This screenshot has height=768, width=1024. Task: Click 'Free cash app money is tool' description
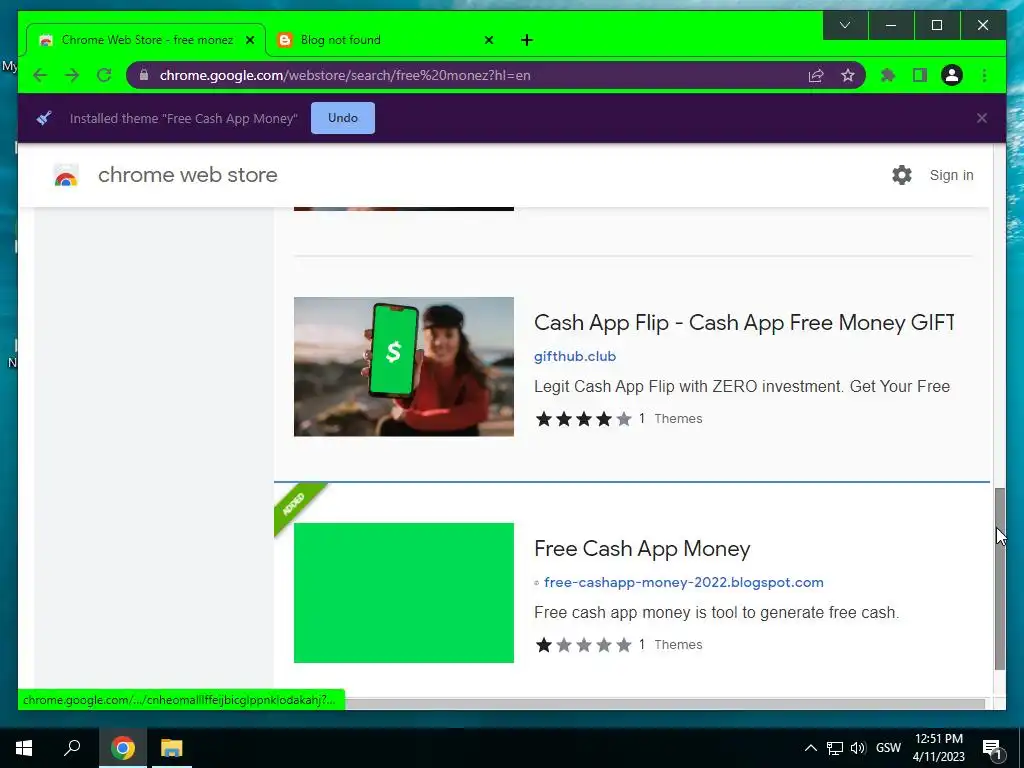point(716,613)
